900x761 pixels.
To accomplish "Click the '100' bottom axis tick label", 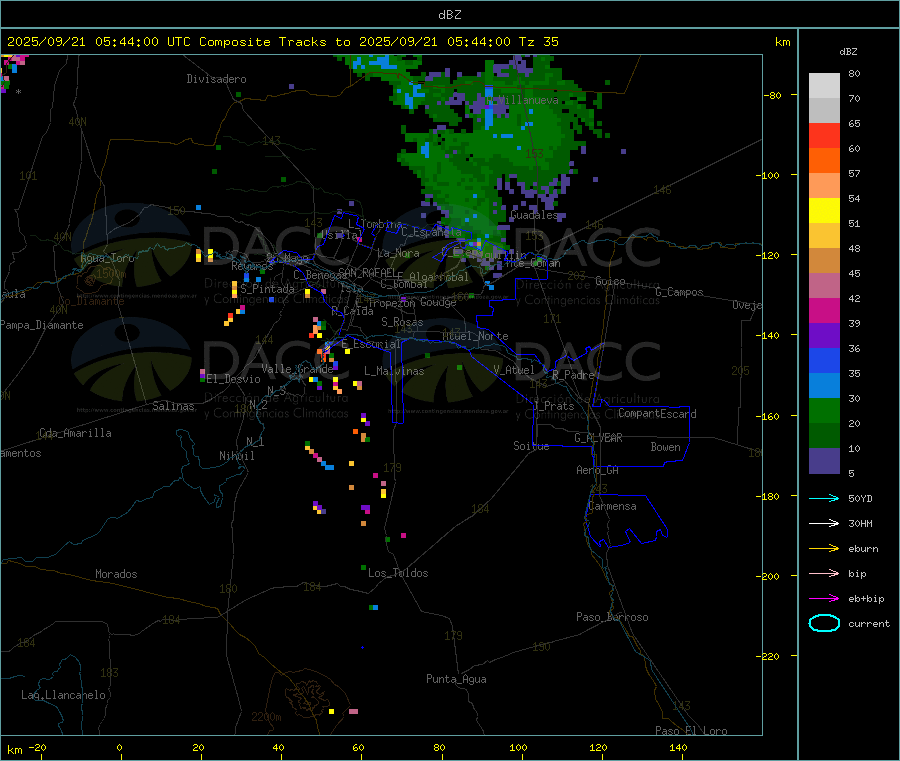I will pyautogui.click(x=518, y=747).
